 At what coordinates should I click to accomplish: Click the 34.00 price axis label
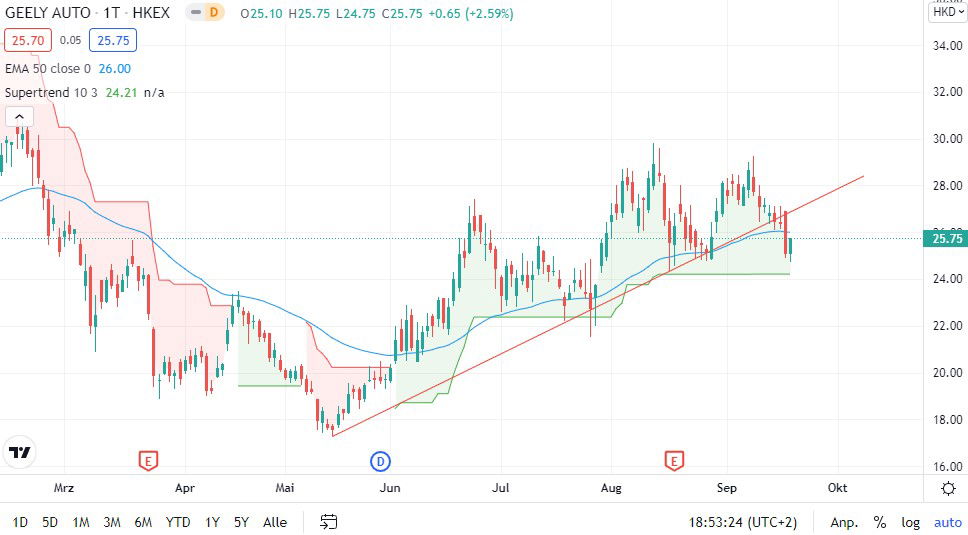947,46
